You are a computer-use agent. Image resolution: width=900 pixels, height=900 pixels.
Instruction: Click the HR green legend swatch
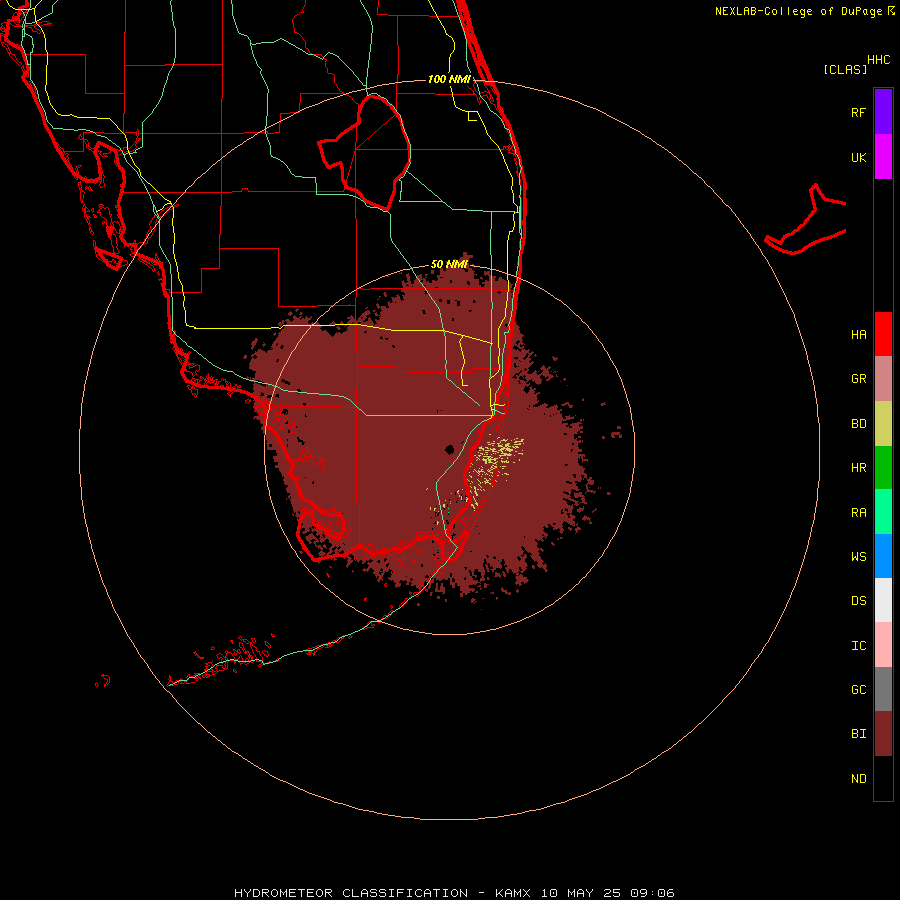pyautogui.click(x=883, y=468)
